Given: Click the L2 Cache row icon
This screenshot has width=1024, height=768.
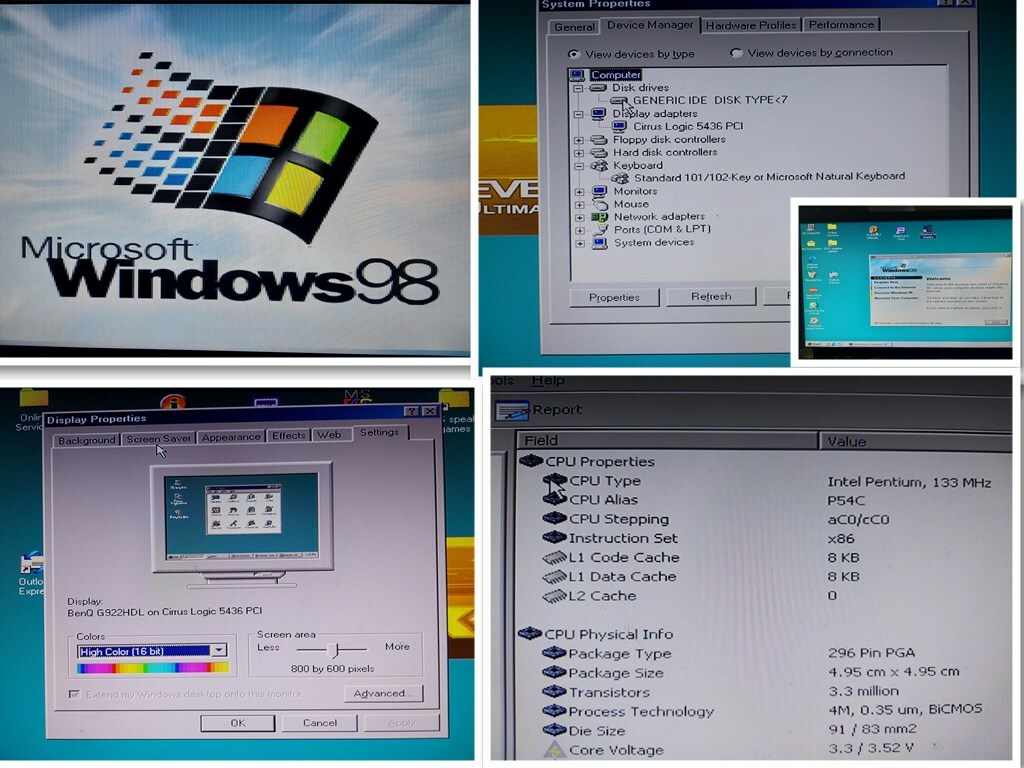Looking at the screenshot, I should tap(554, 596).
